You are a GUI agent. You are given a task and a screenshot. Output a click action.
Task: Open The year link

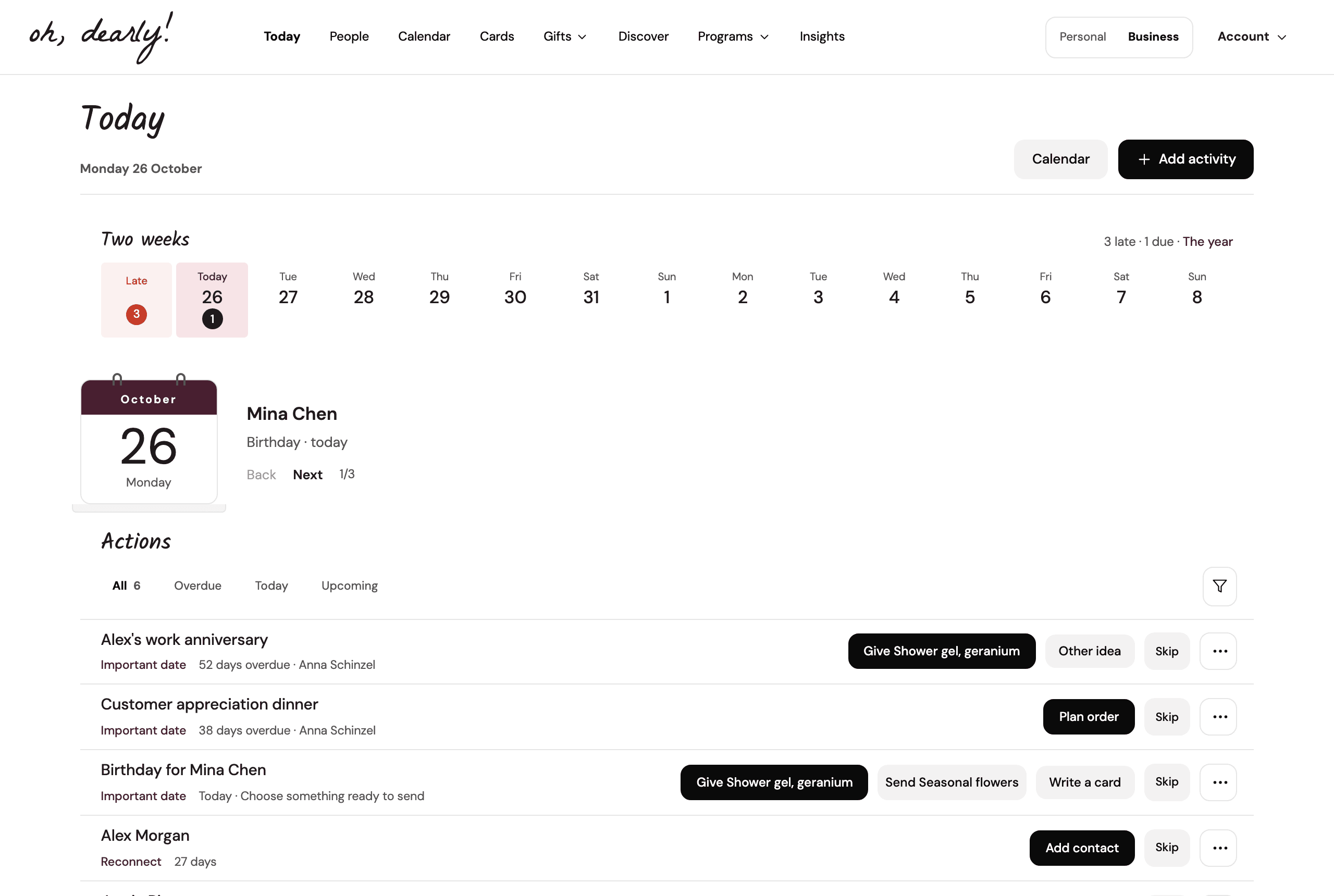click(1207, 242)
